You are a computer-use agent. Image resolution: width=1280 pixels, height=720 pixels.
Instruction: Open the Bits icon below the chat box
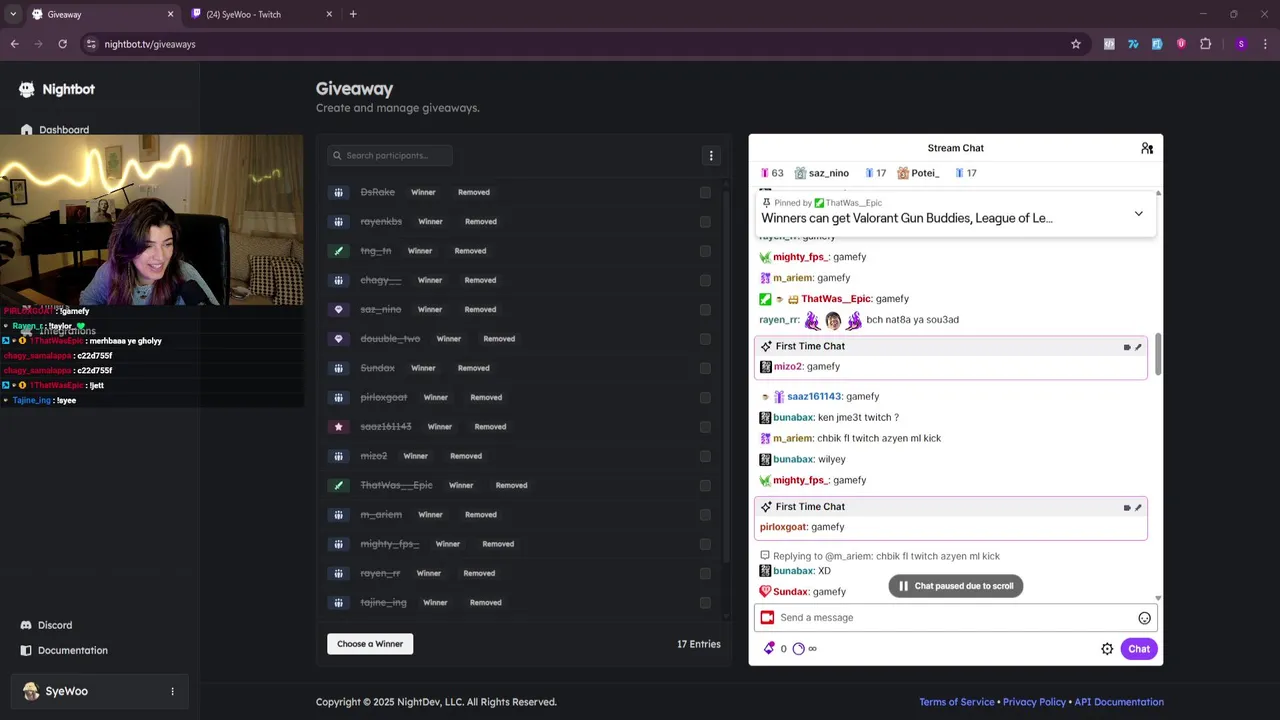pos(769,649)
